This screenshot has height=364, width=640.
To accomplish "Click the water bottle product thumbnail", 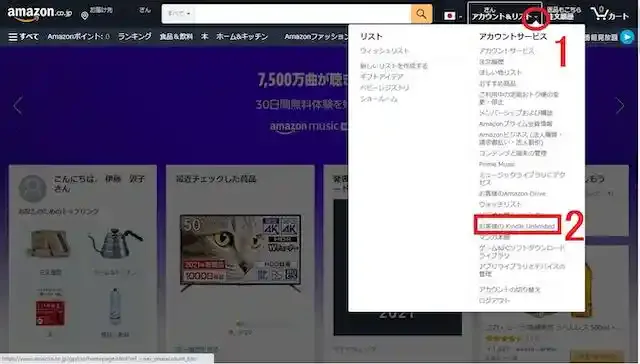I will (x=115, y=306).
